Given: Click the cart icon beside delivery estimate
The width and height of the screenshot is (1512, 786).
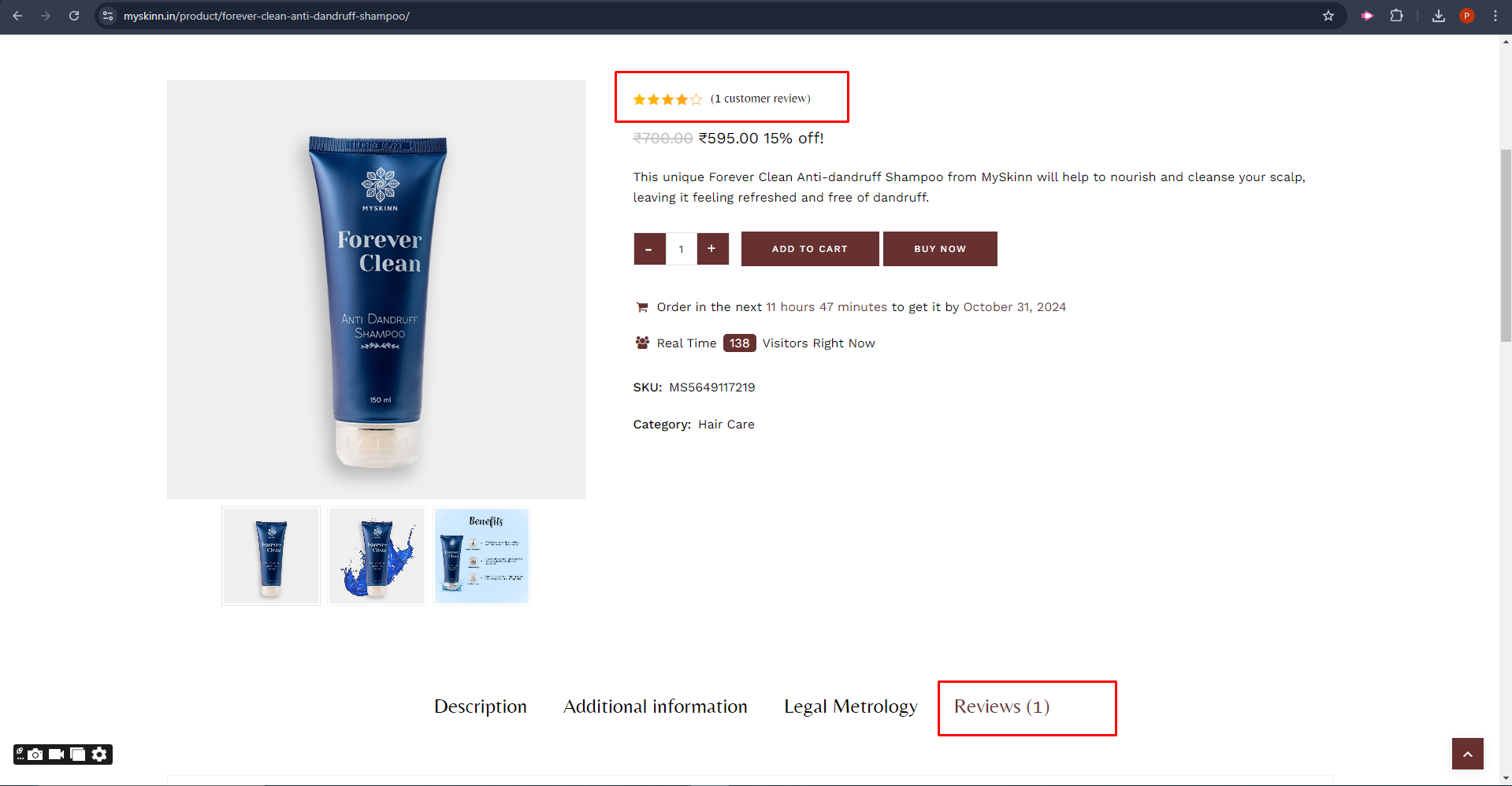Looking at the screenshot, I should pyautogui.click(x=642, y=307).
